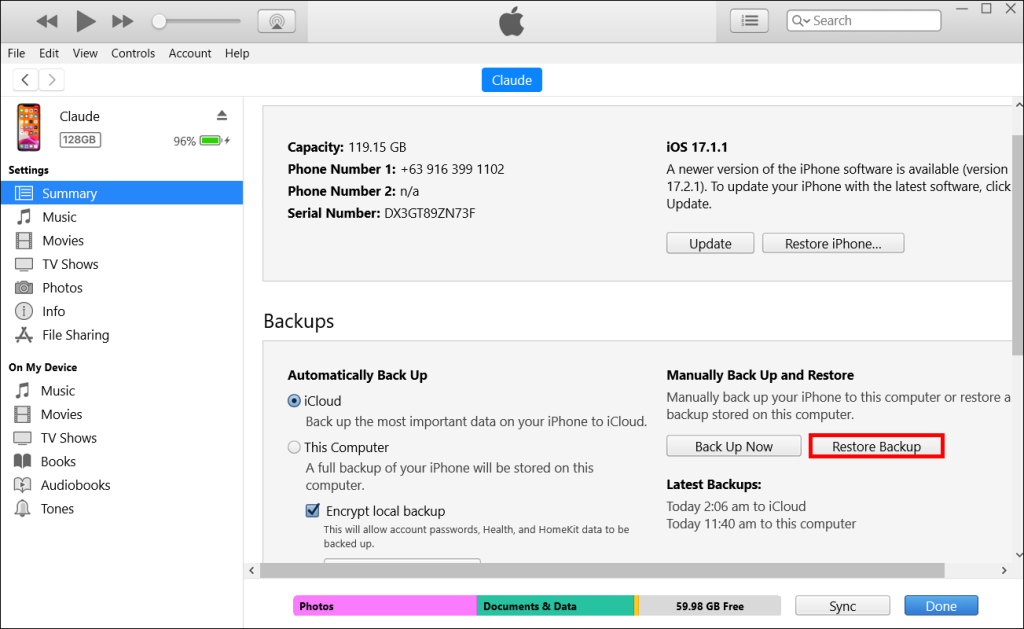Choose This Computer as backup destination

pos(294,447)
